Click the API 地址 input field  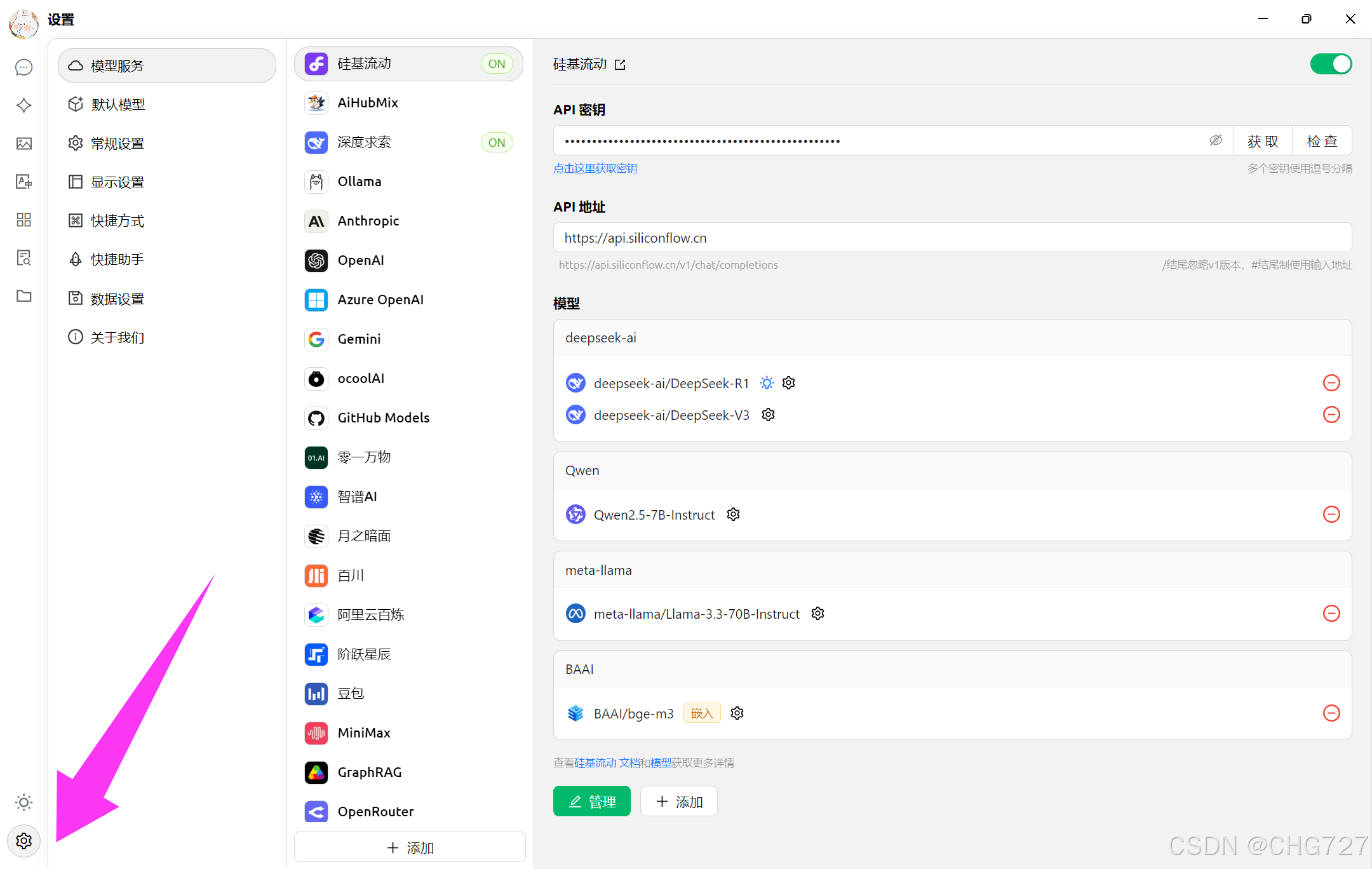(952, 238)
